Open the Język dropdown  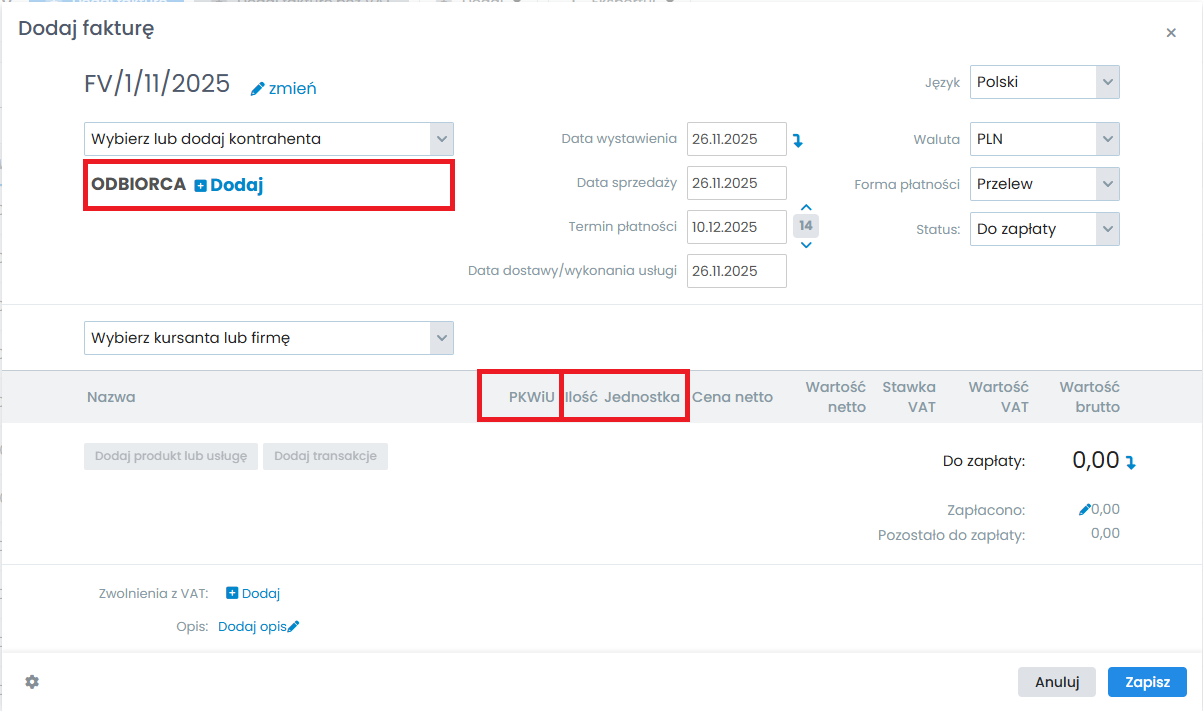click(x=1107, y=82)
